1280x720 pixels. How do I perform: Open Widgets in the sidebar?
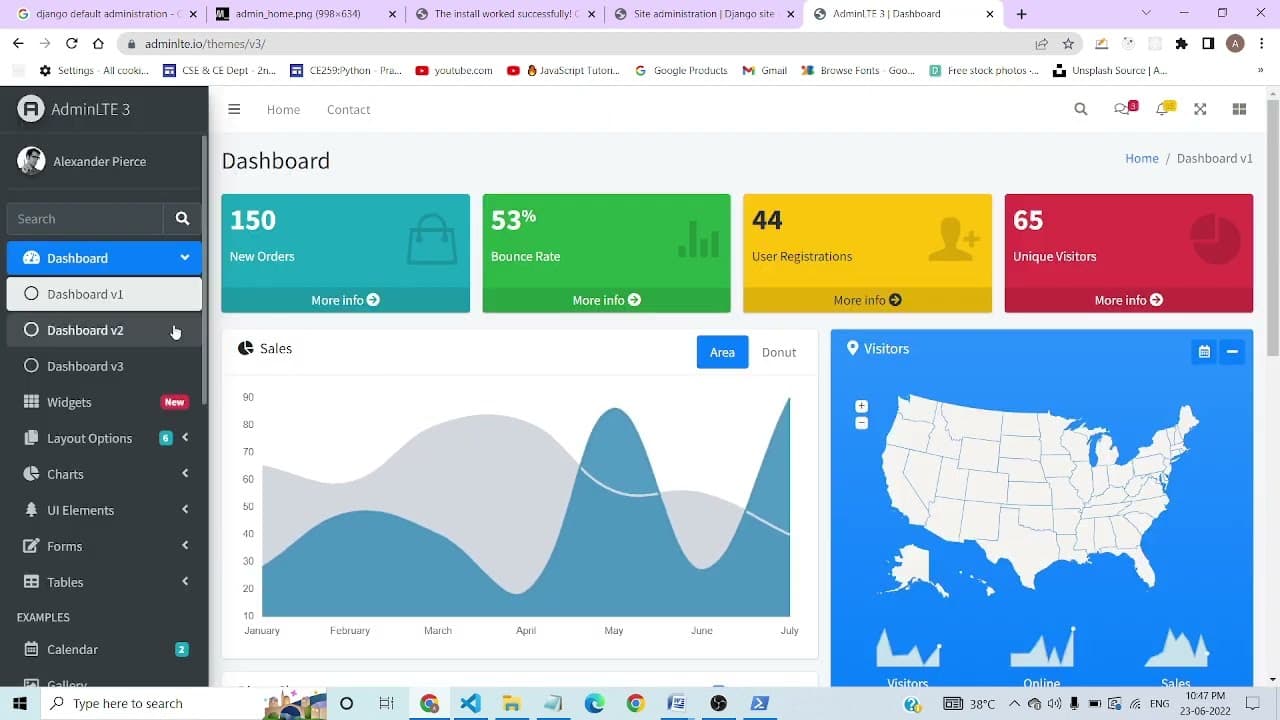click(104, 402)
